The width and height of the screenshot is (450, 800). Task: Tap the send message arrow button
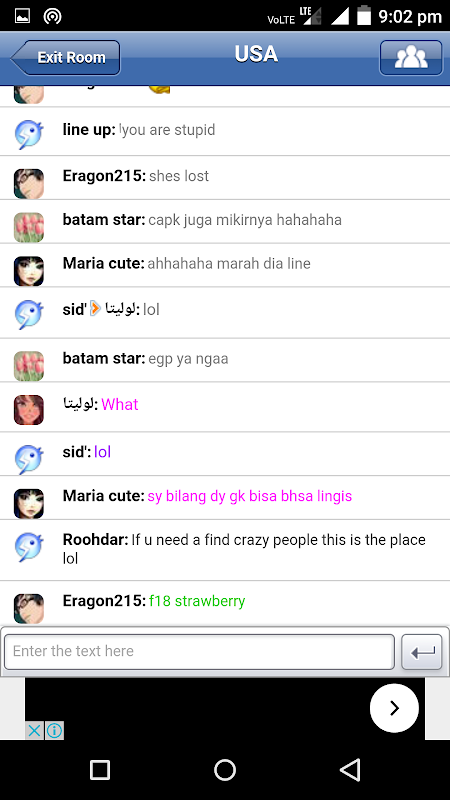click(x=422, y=652)
